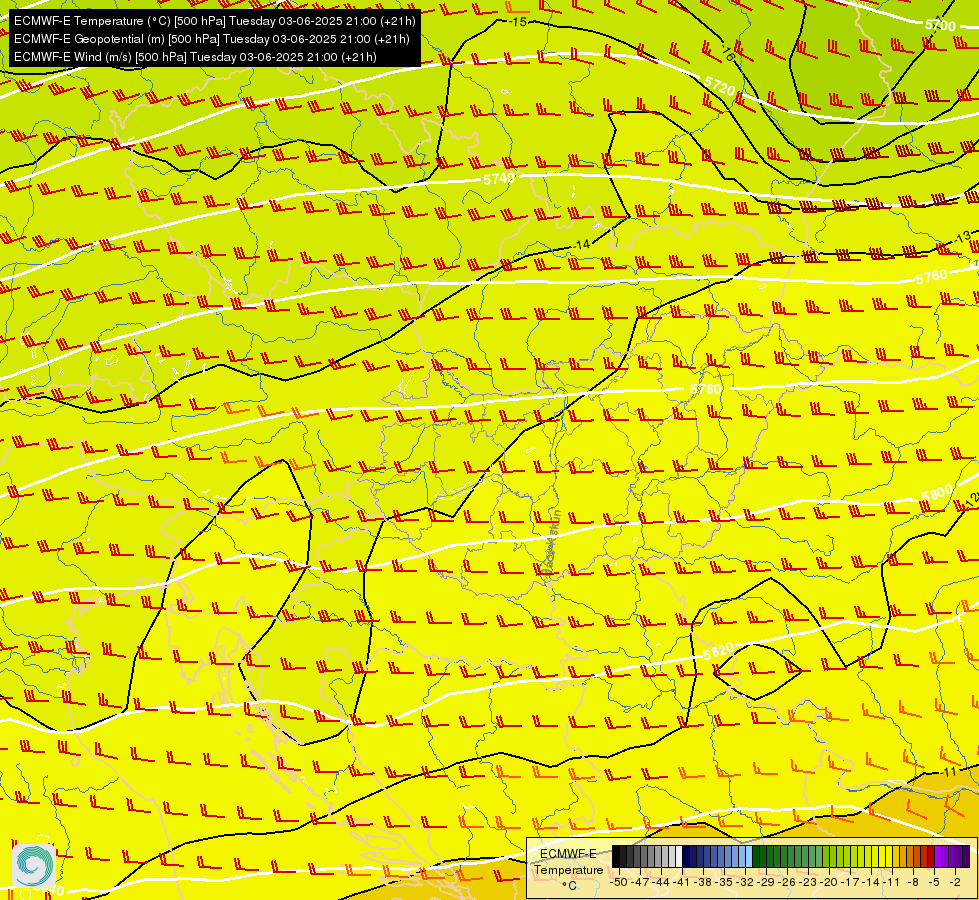Screen dimensions: 979x900
Task: Click the -32 tick label in the legend
Action: pyautogui.click(x=745, y=882)
